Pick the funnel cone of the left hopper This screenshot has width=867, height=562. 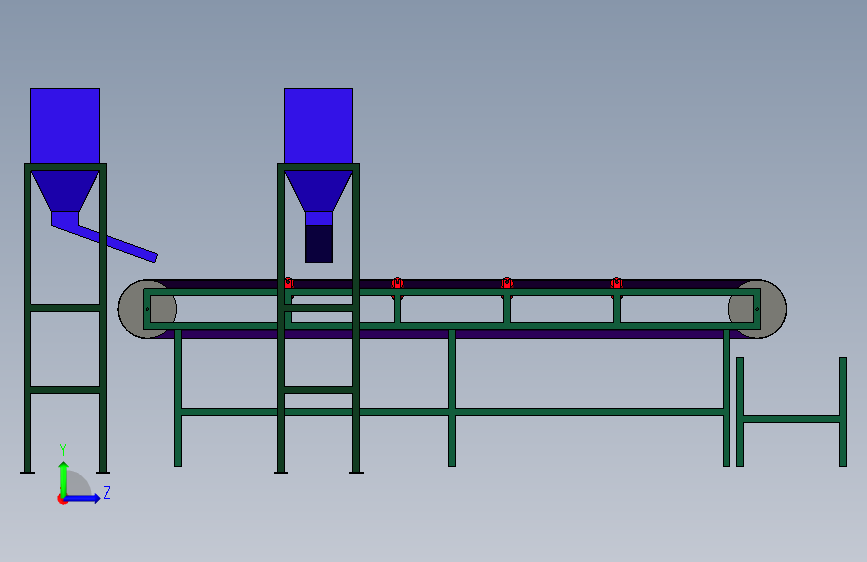coord(65,191)
